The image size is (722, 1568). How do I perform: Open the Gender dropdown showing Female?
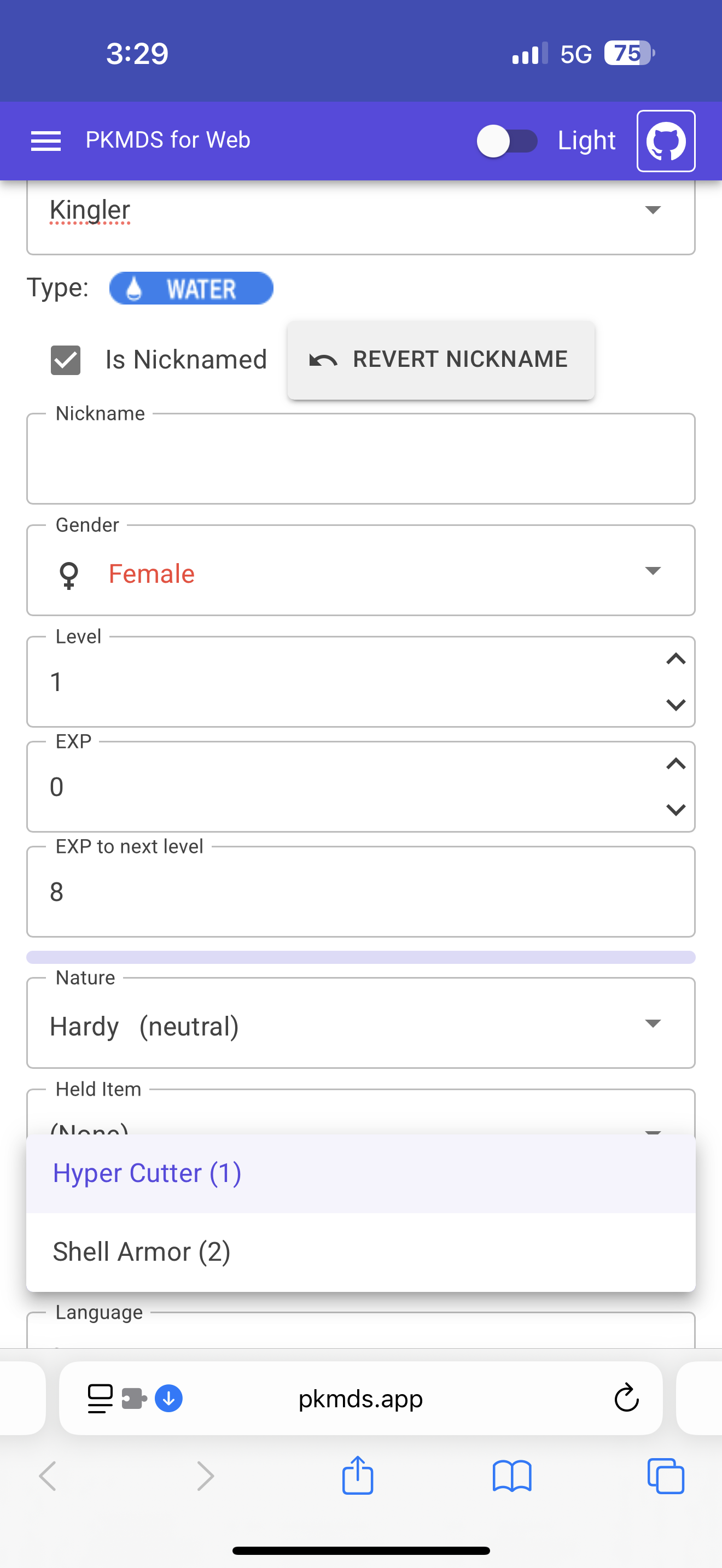653,571
